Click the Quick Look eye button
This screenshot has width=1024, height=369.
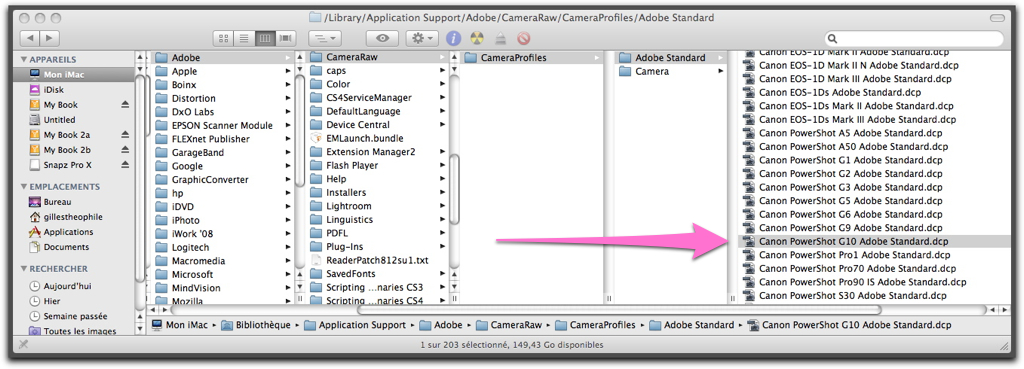pos(382,39)
